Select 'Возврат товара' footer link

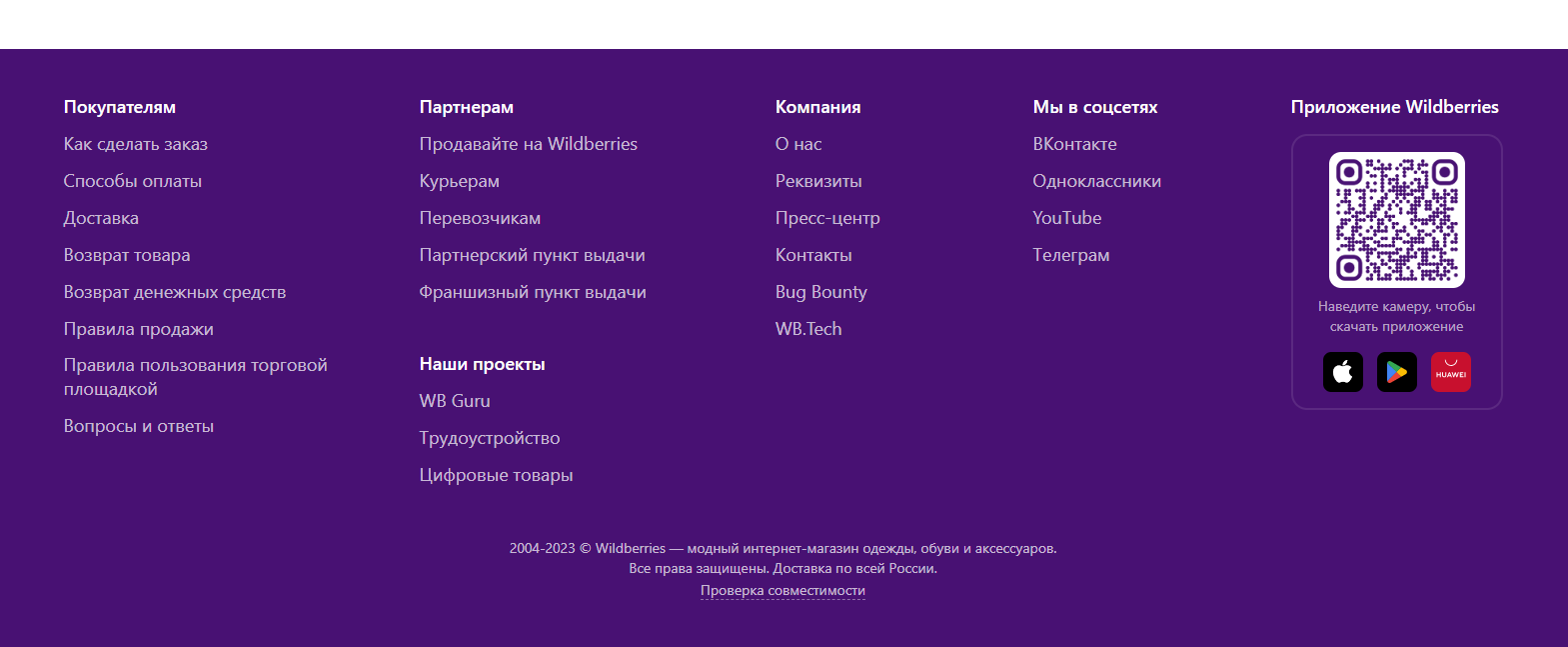(127, 255)
